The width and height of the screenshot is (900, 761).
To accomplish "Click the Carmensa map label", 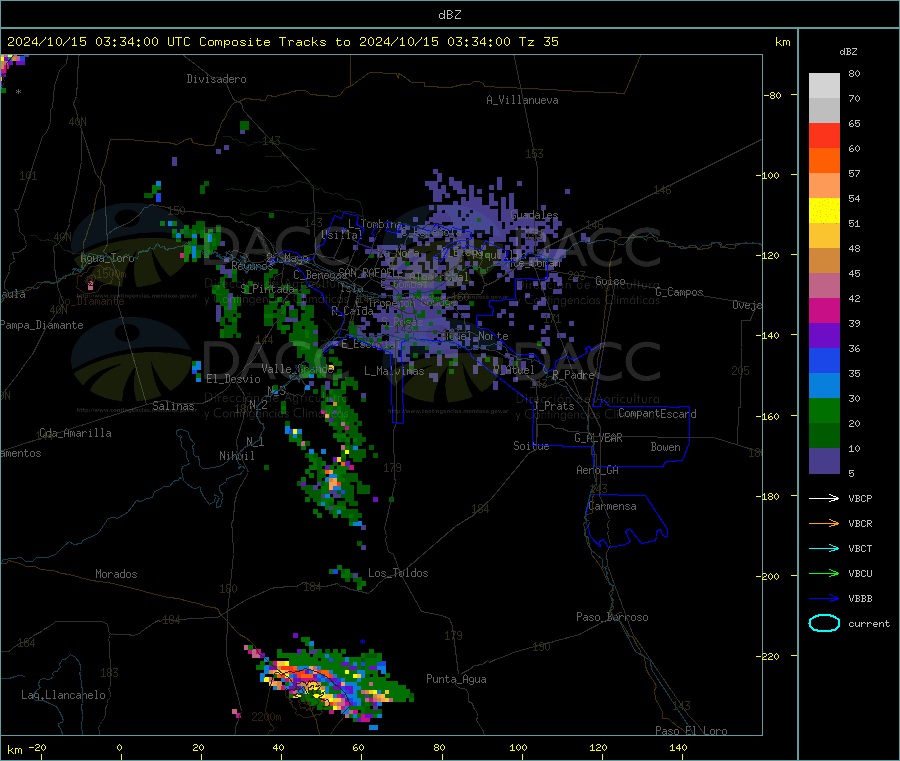I will pos(612,506).
